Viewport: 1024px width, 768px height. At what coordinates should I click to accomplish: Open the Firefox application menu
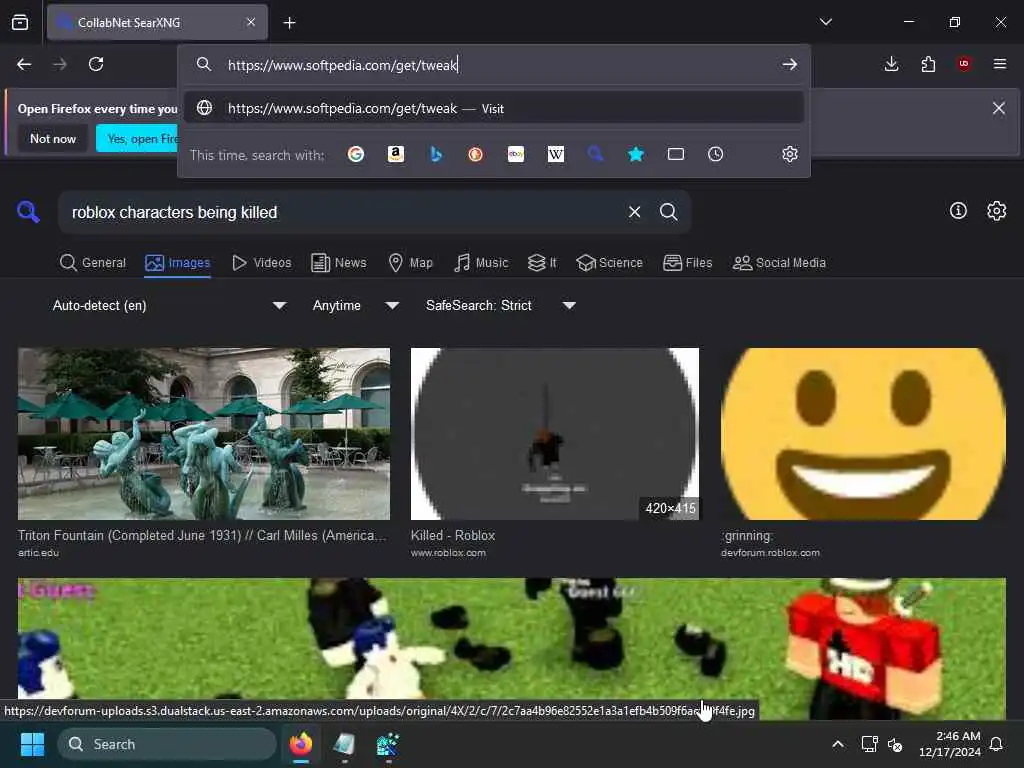click(1000, 64)
